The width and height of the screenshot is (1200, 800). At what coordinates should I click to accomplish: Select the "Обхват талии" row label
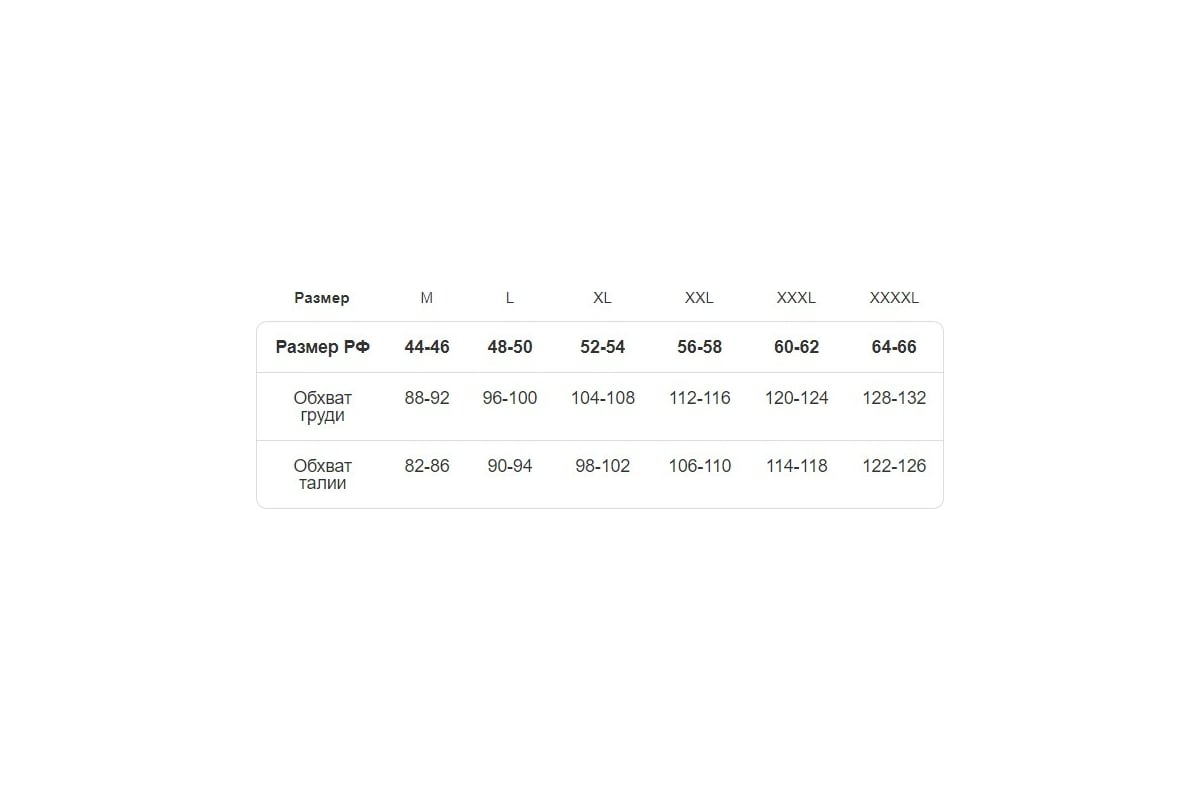tap(322, 475)
